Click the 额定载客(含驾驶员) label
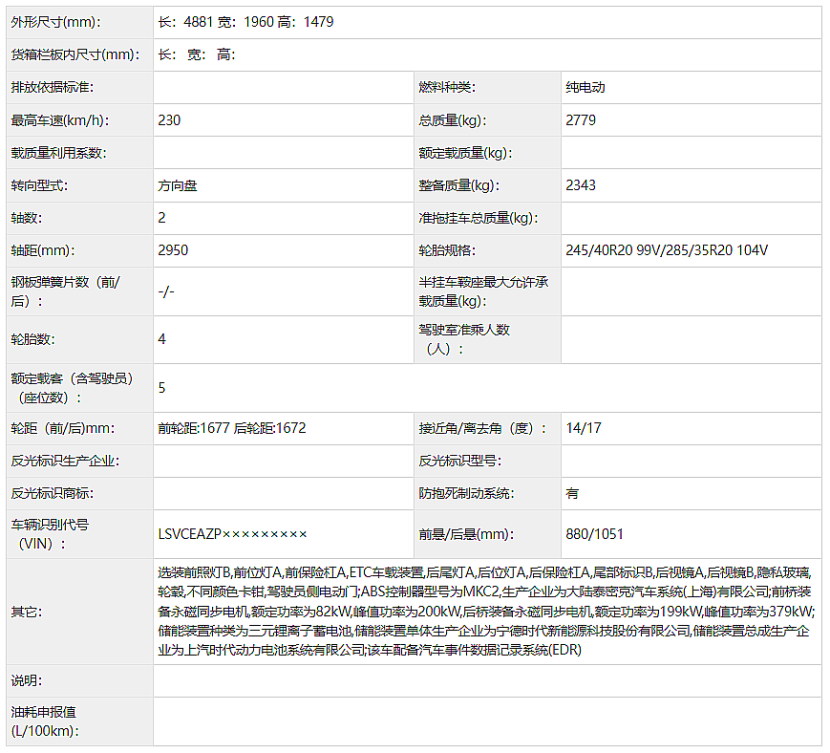830x753 pixels. click(72, 388)
